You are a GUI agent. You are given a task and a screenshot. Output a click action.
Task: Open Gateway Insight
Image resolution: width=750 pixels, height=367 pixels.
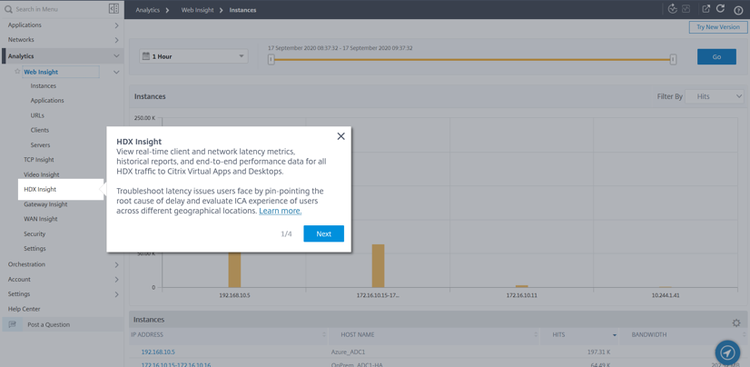pos(45,204)
